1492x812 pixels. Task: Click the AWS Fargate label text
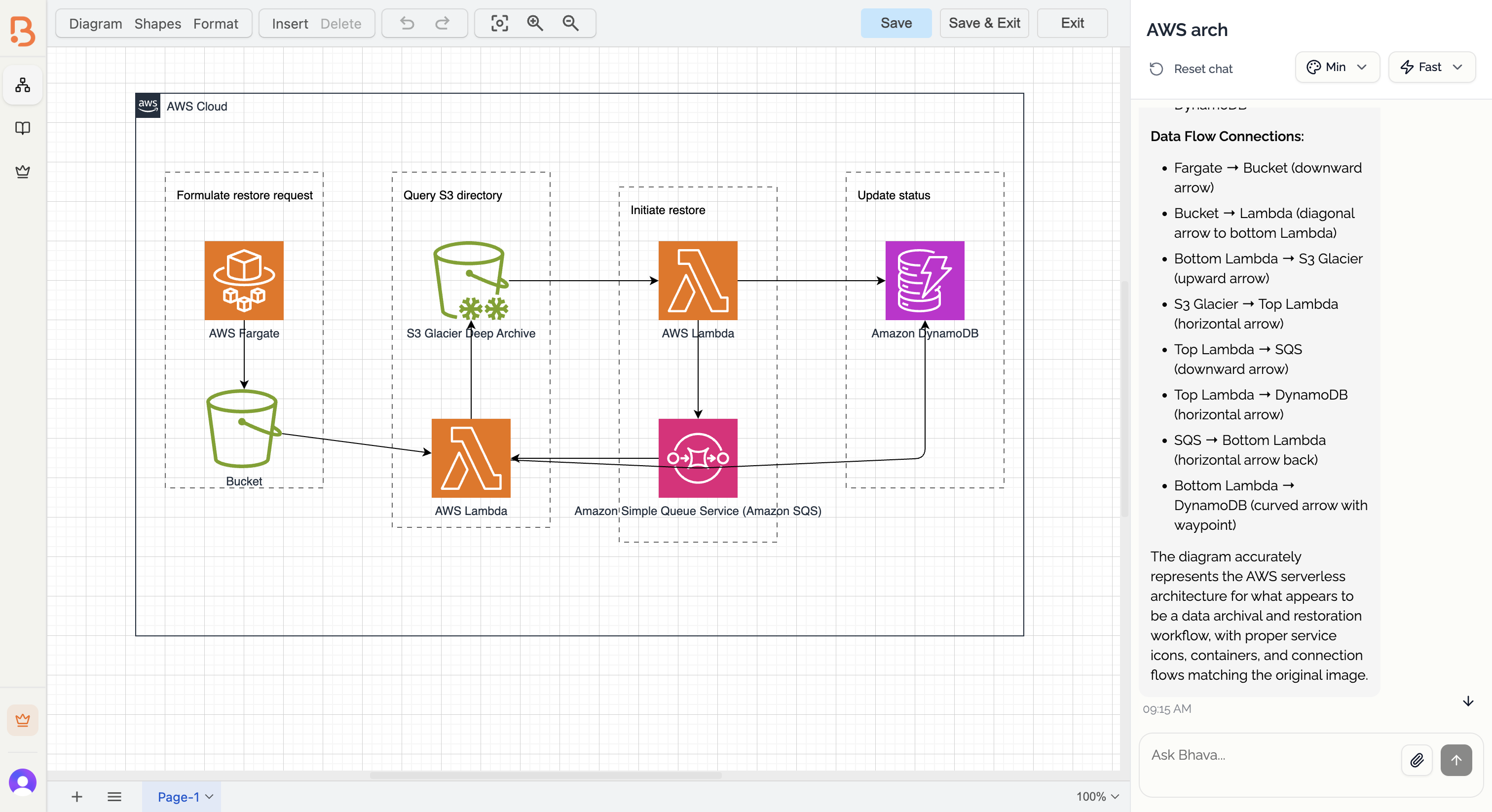pyautogui.click(x=244, y=333)
